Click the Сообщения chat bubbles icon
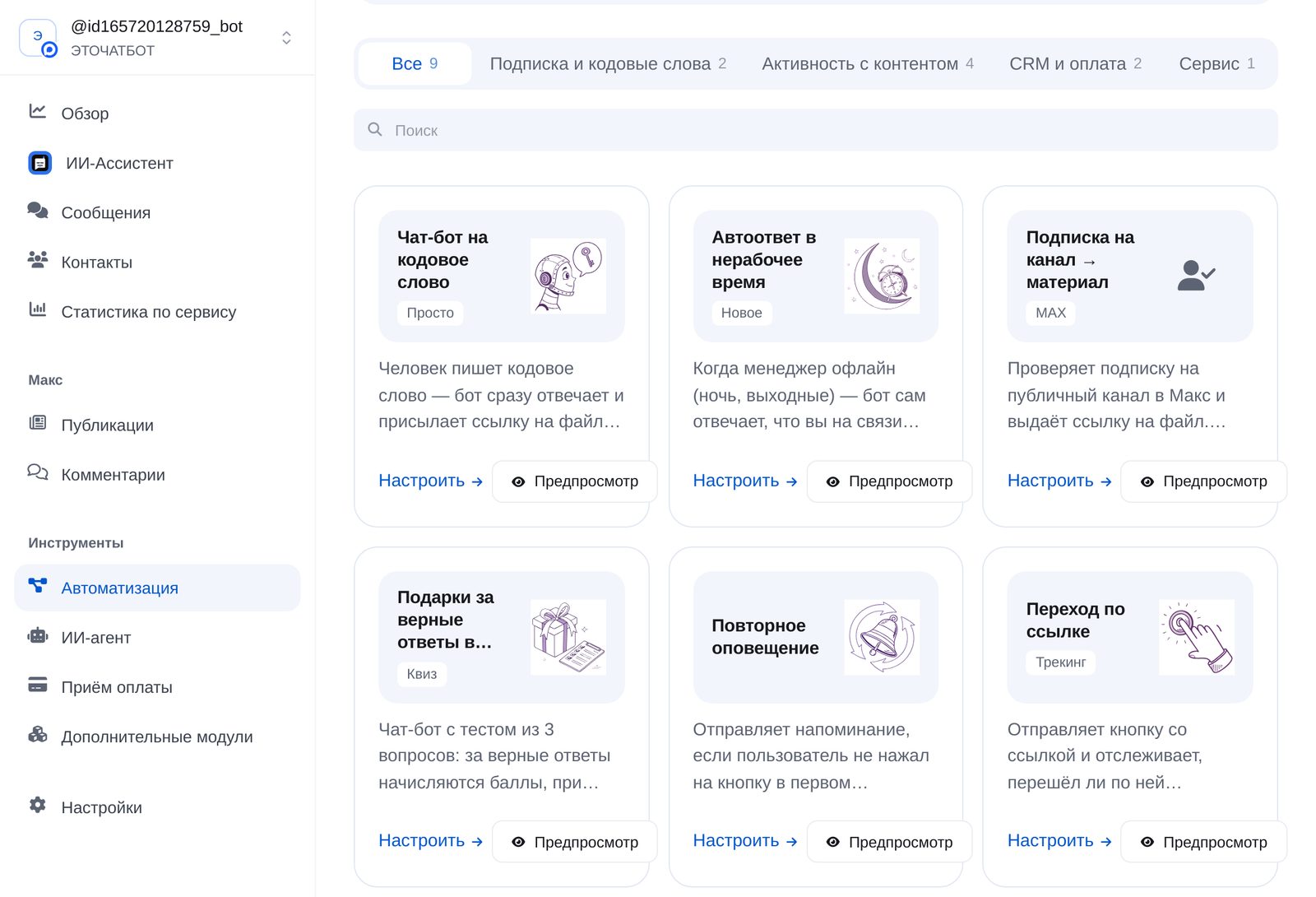Viewport: 1316px width, 897px height. (x=38, y=211)
